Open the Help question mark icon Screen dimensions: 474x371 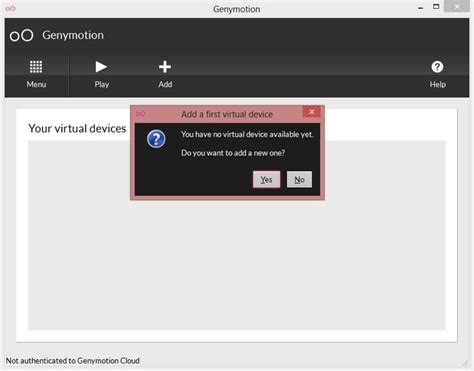pos(437,67)
